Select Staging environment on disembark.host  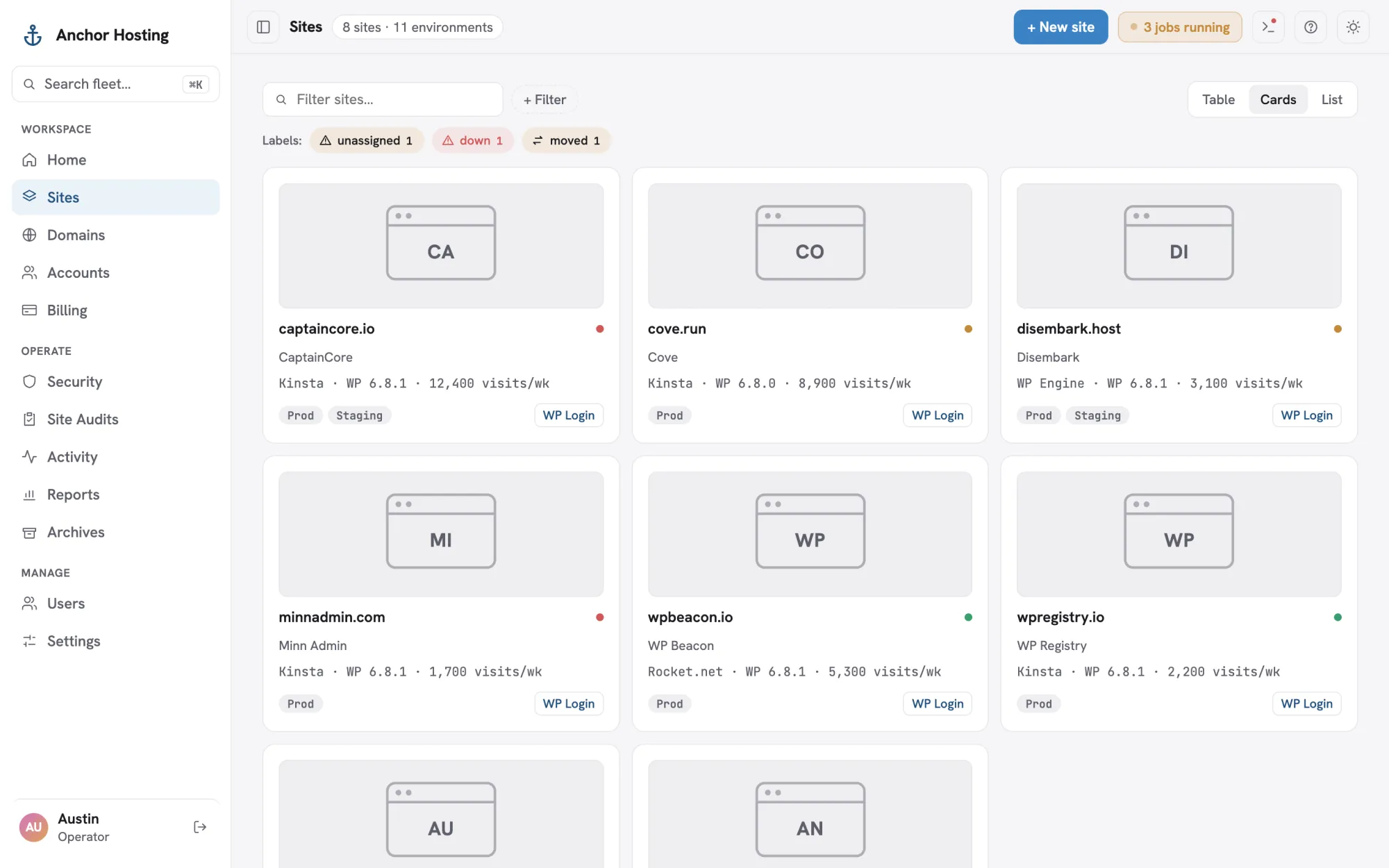[1097, 415]
